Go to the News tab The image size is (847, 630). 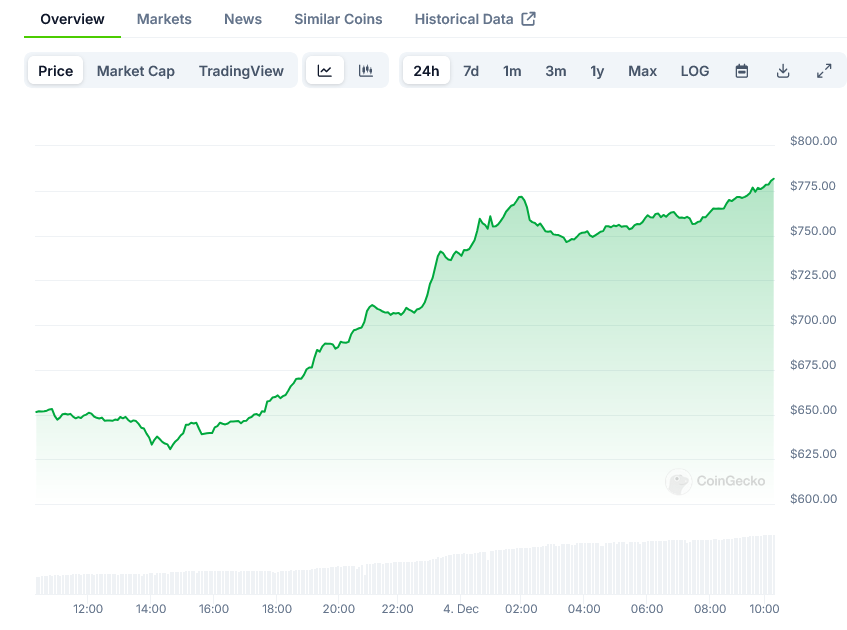(243, 19)
